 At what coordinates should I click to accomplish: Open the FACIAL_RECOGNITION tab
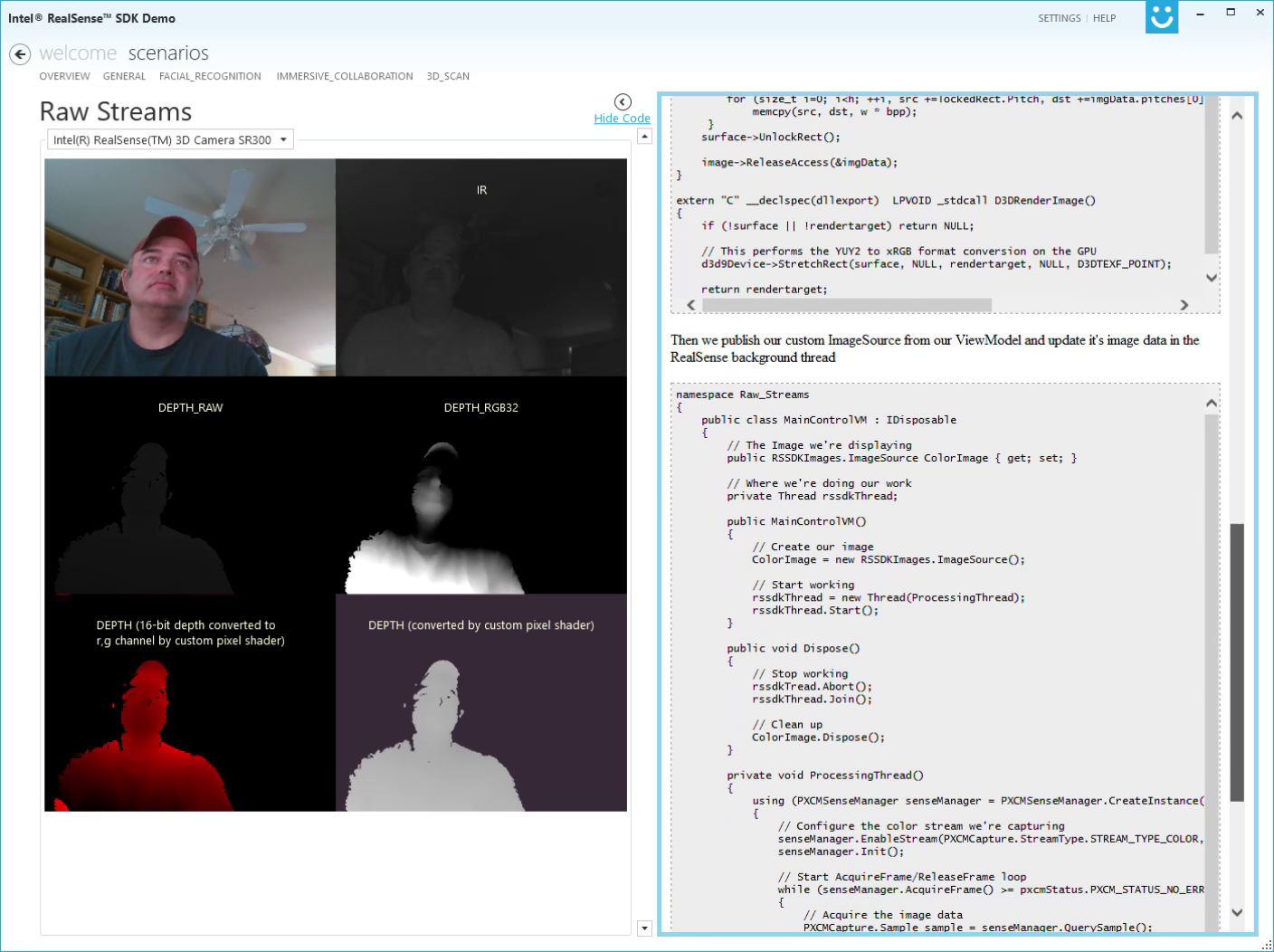[210, 76]
